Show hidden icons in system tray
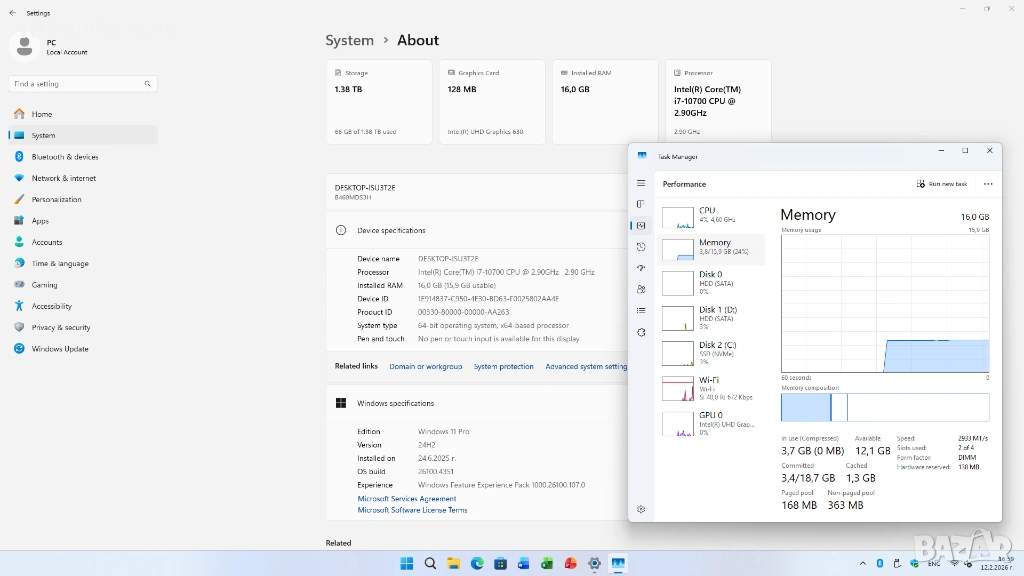The width and height of the screenshot is (1024, 576). [x=863, y=564]
